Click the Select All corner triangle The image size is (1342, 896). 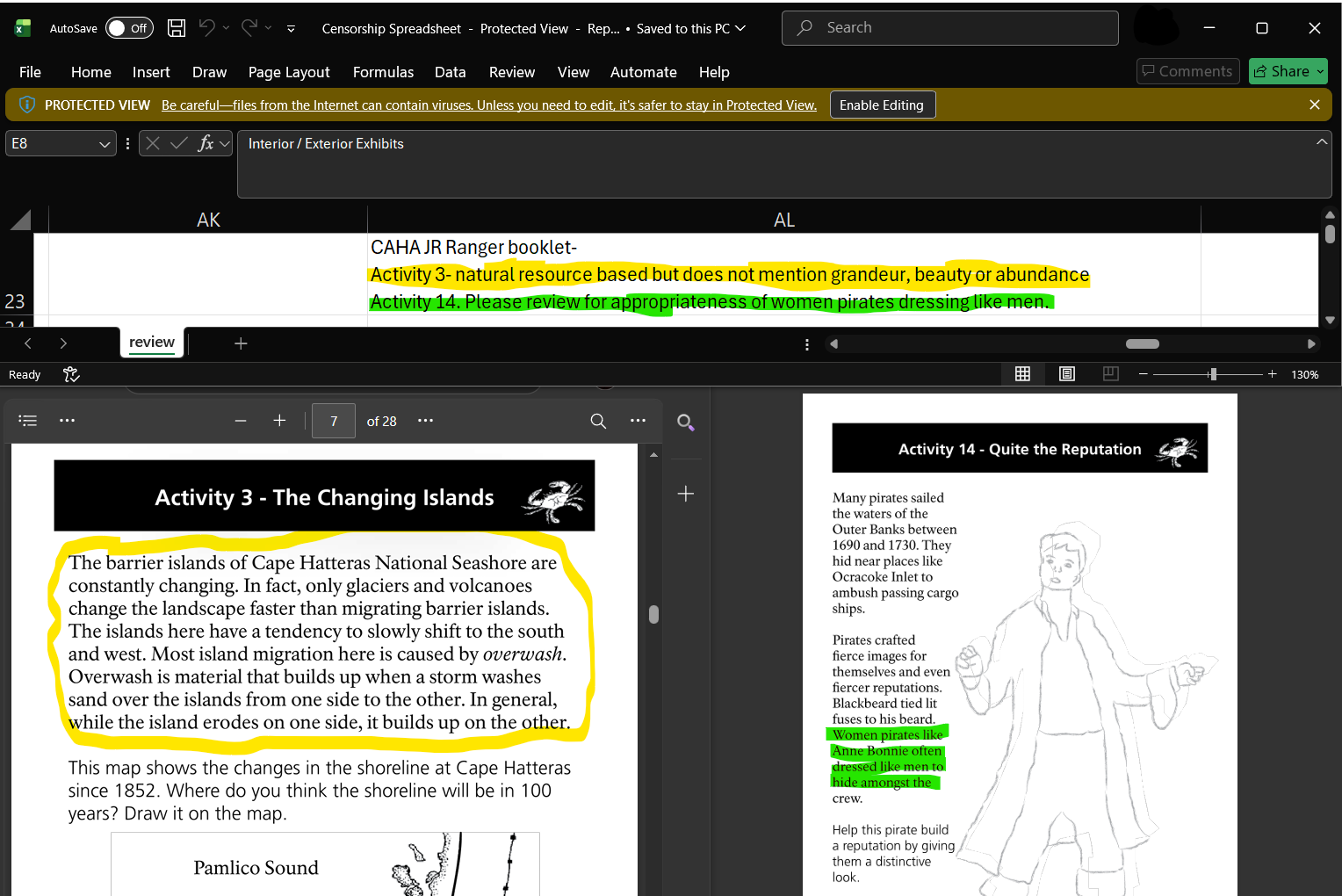[20, 220]
